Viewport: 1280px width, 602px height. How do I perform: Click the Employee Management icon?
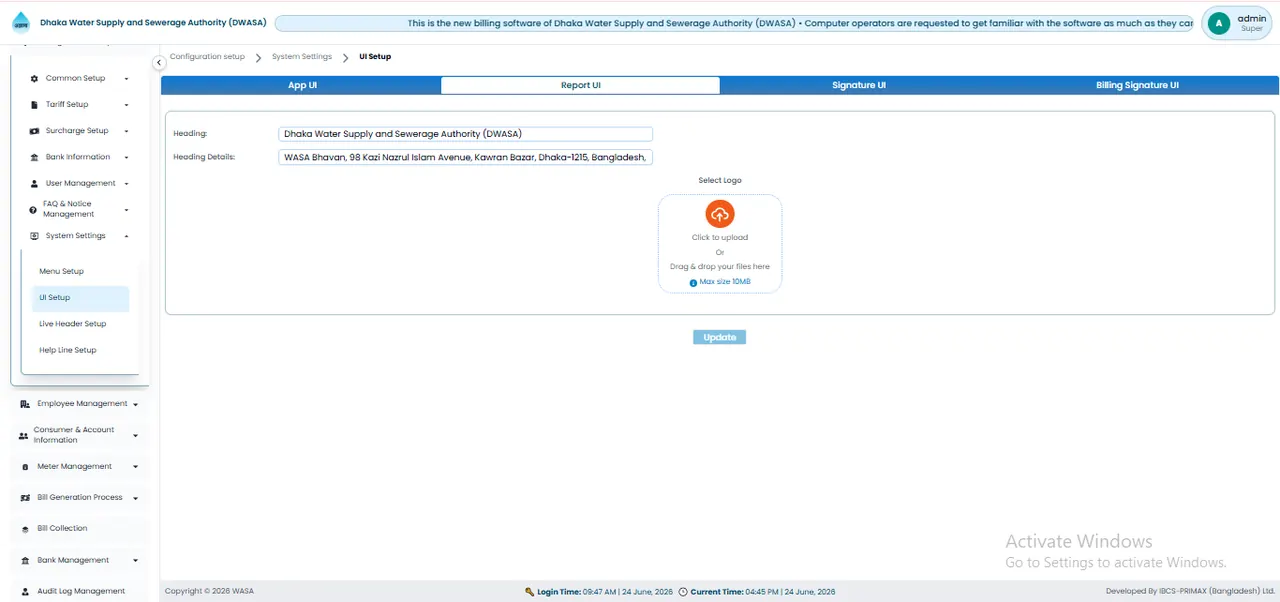click(x=25, y=404)
